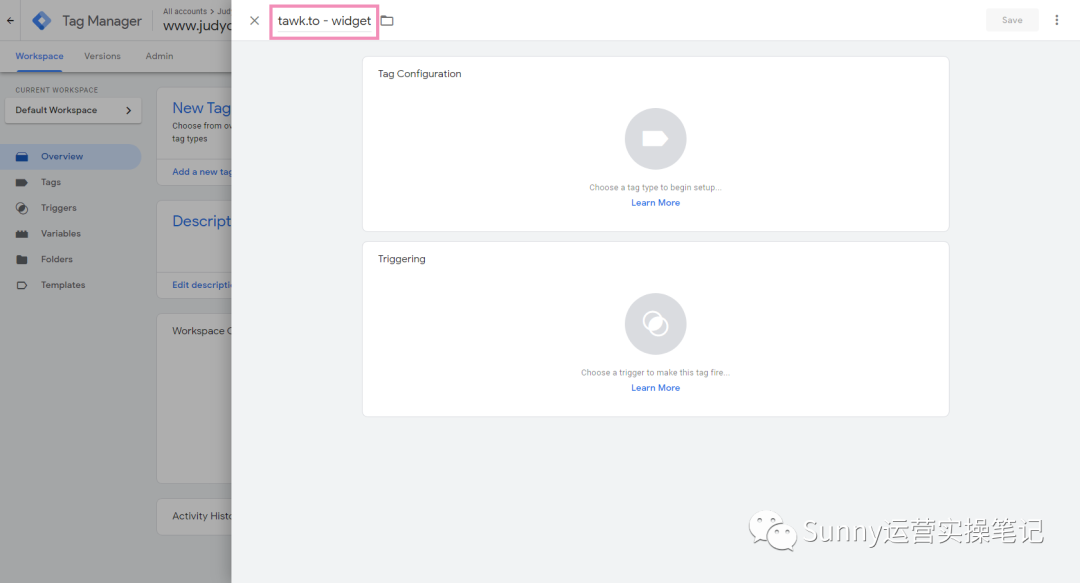Edit the tag name field 'tawk.to - widget'
This screenshot has height=583, width=1080.
(324, 21)
